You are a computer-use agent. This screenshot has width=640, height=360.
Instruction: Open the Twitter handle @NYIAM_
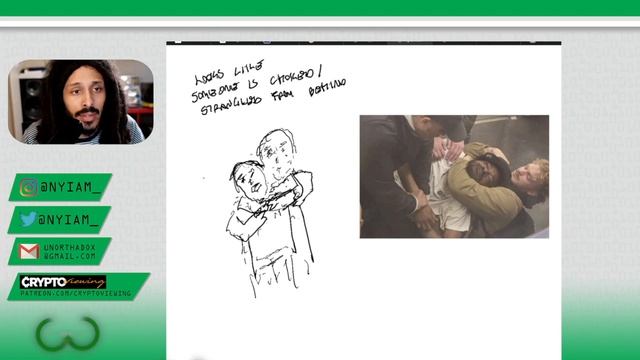tap(68, 220)
